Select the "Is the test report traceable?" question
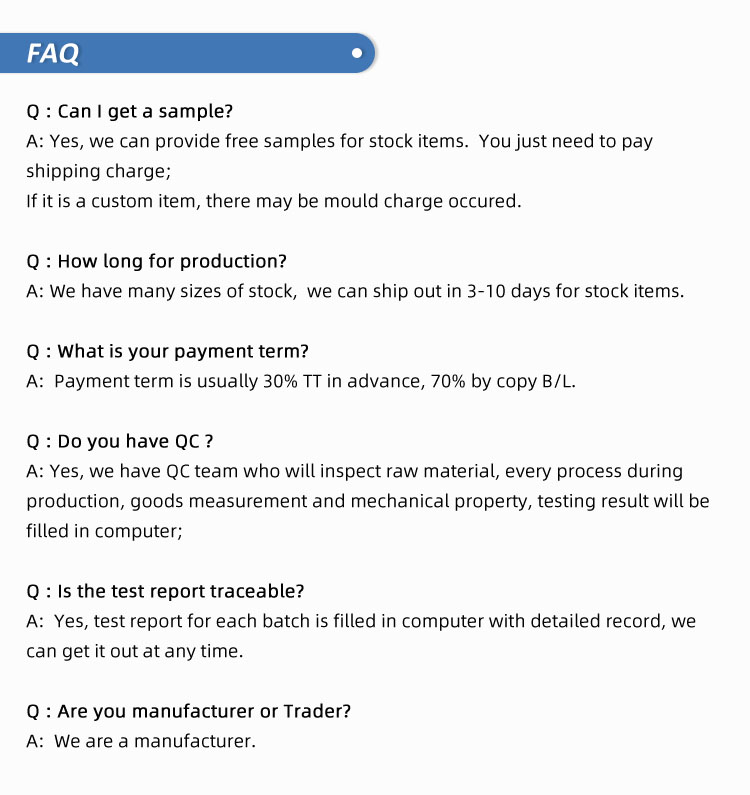The width and height of the screenshot is (750, 795). [x=165, y=591]
